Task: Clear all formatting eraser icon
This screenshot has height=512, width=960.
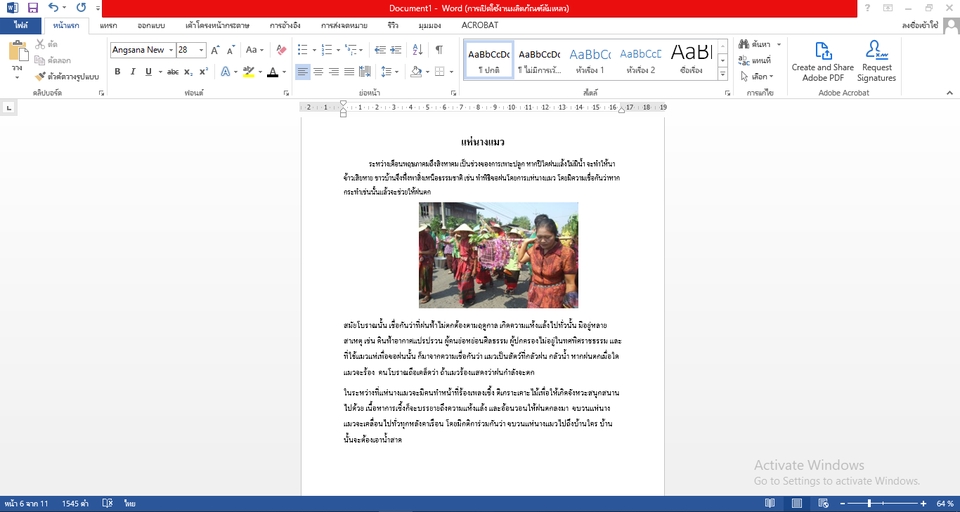Action: click(281, 50)
